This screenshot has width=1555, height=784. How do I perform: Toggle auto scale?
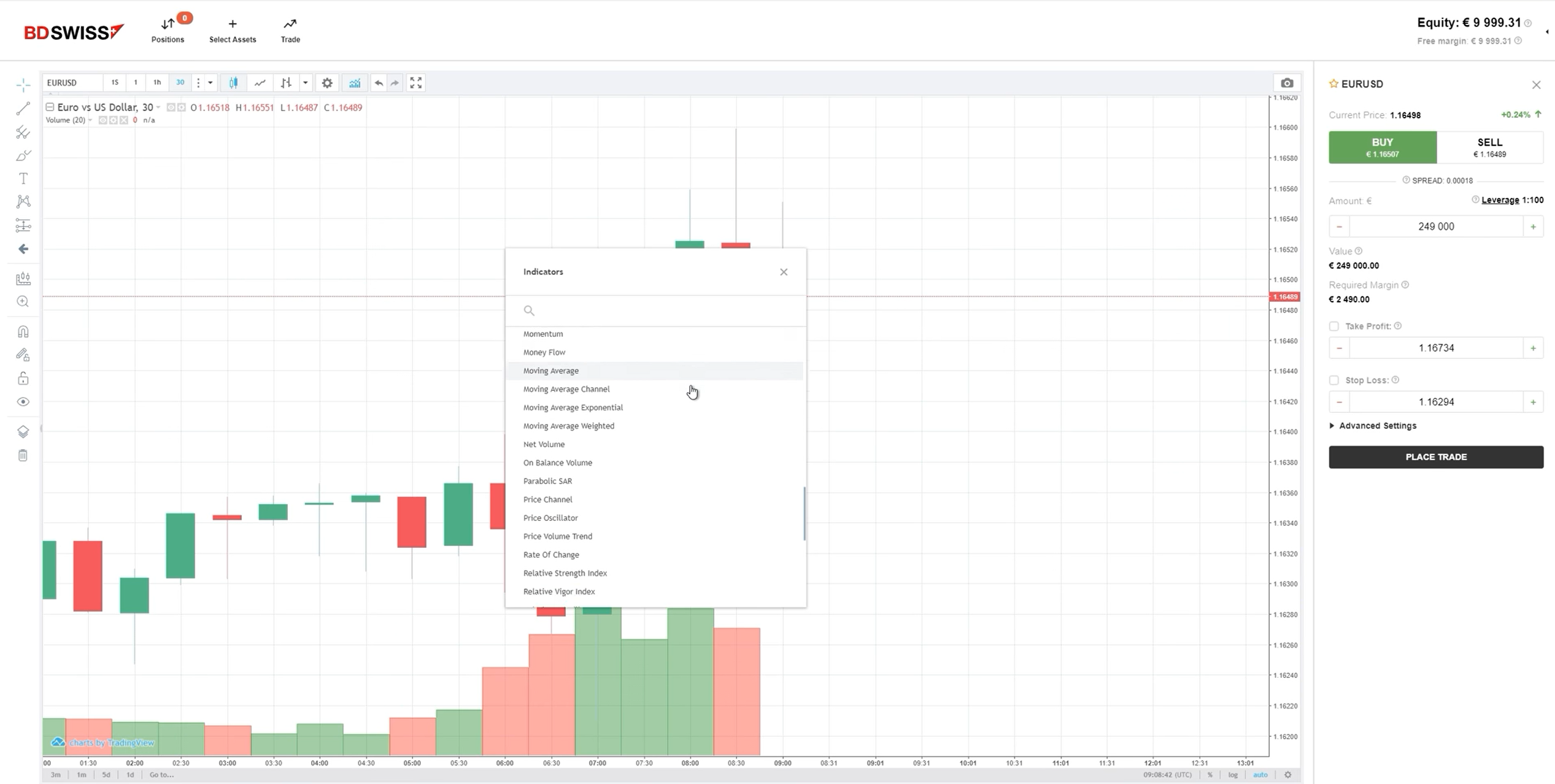(x=1260, y=775)
